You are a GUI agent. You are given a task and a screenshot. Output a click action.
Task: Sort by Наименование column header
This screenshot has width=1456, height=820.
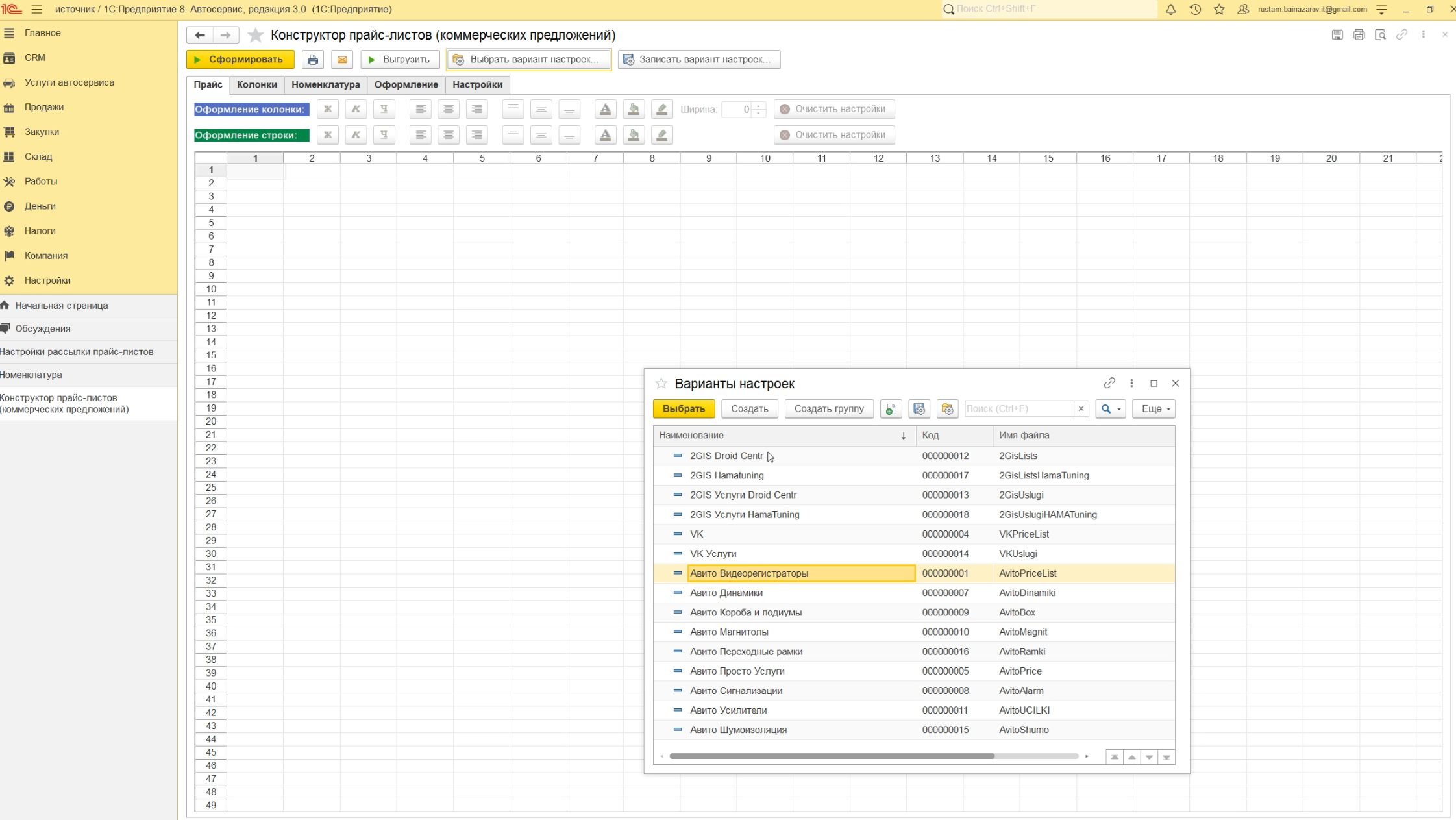tap(784, 436)
